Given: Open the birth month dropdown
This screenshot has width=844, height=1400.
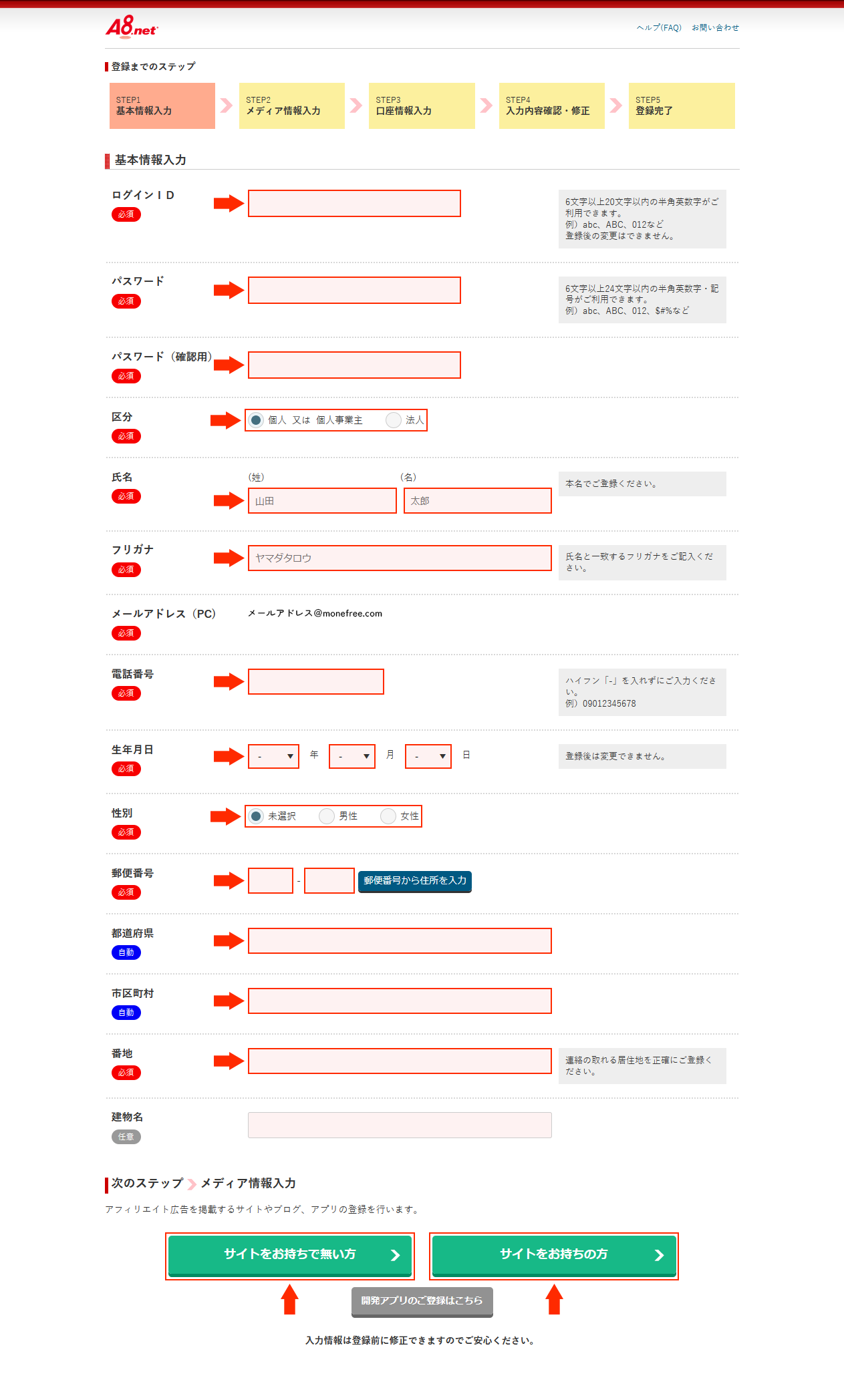Looking at the screenshot, I should [351, 756].
